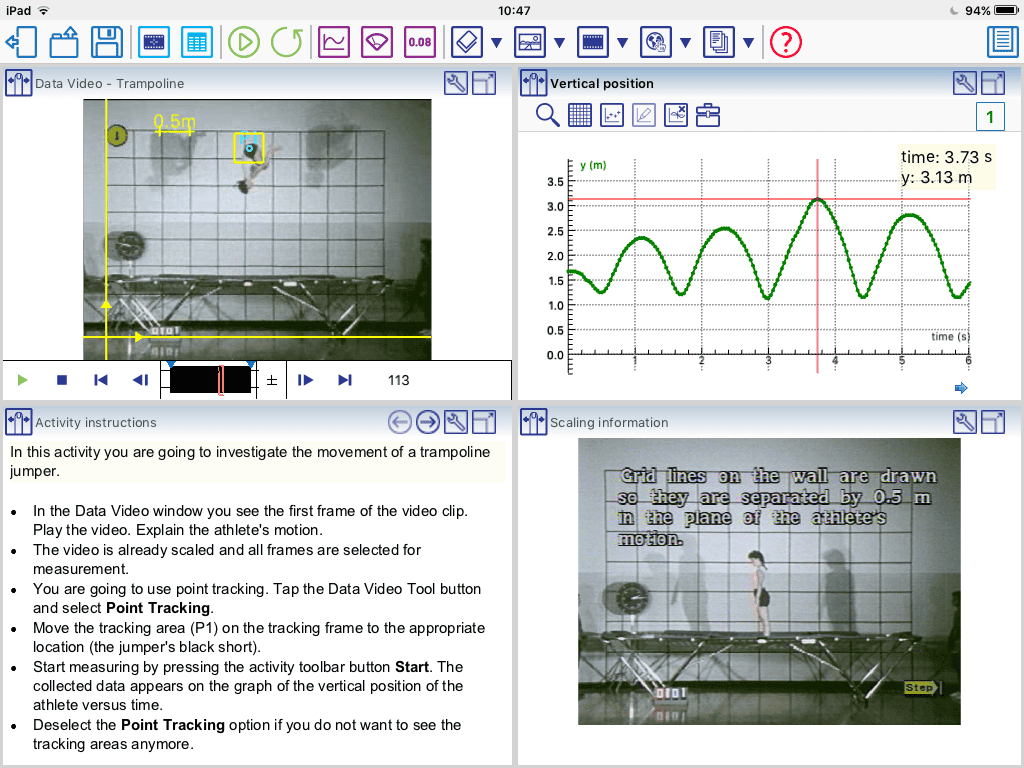Go to next activity instructions page

428,422
